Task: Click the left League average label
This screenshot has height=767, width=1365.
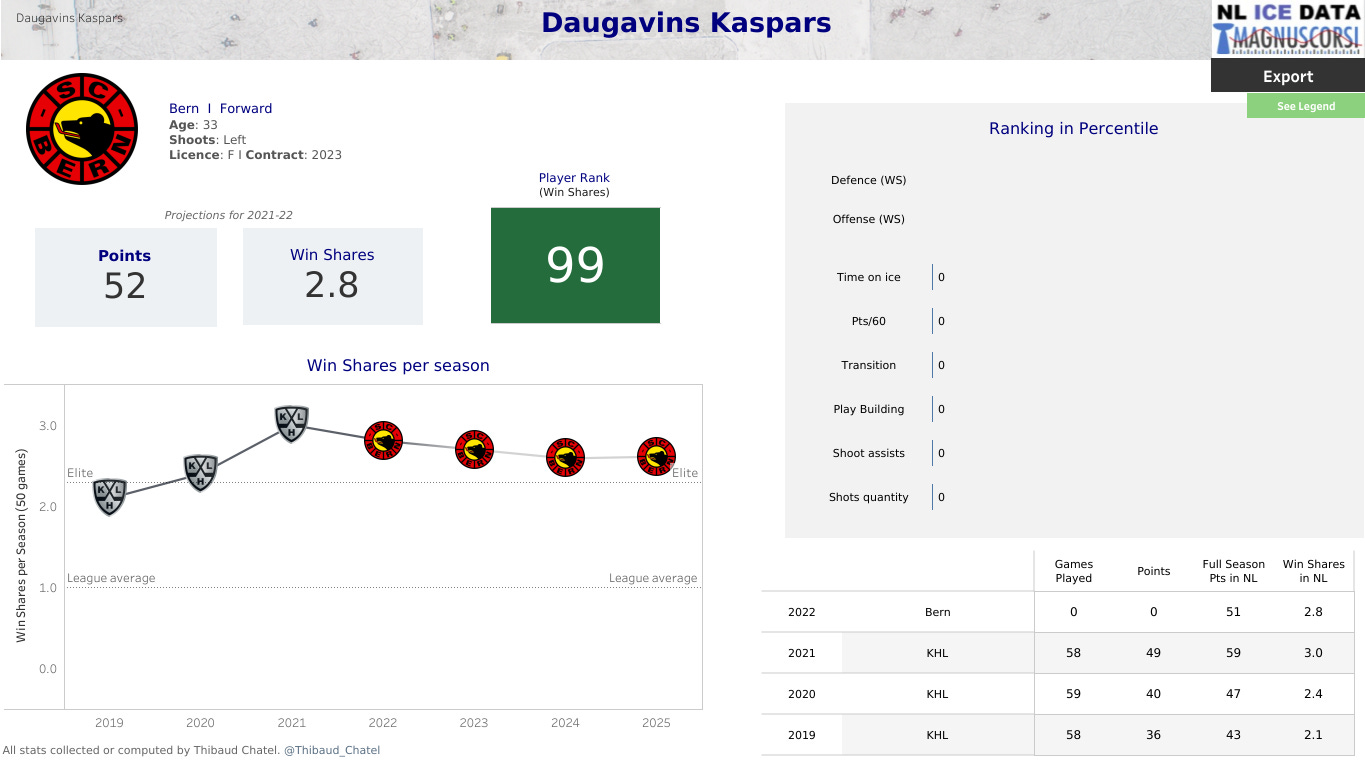Action: (x=111, y=578)
